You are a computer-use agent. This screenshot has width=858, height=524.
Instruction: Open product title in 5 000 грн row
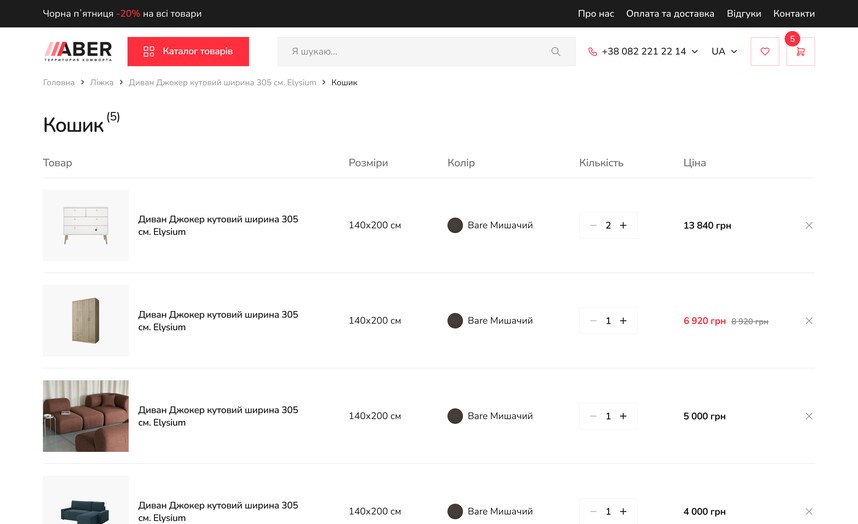pyautogui.click(x=218, y=416)
